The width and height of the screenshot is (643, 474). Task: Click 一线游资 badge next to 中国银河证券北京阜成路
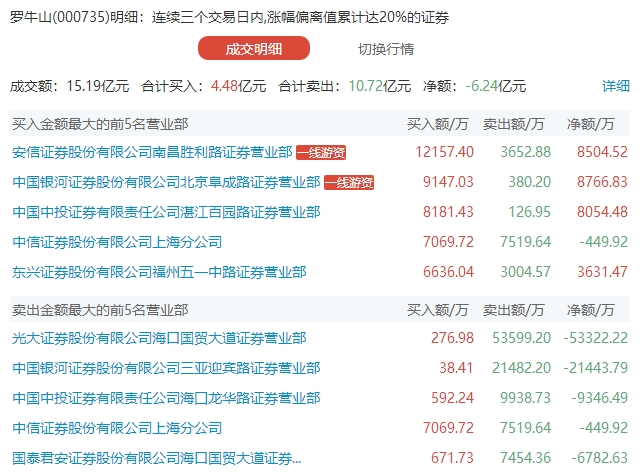pos(349,183)
